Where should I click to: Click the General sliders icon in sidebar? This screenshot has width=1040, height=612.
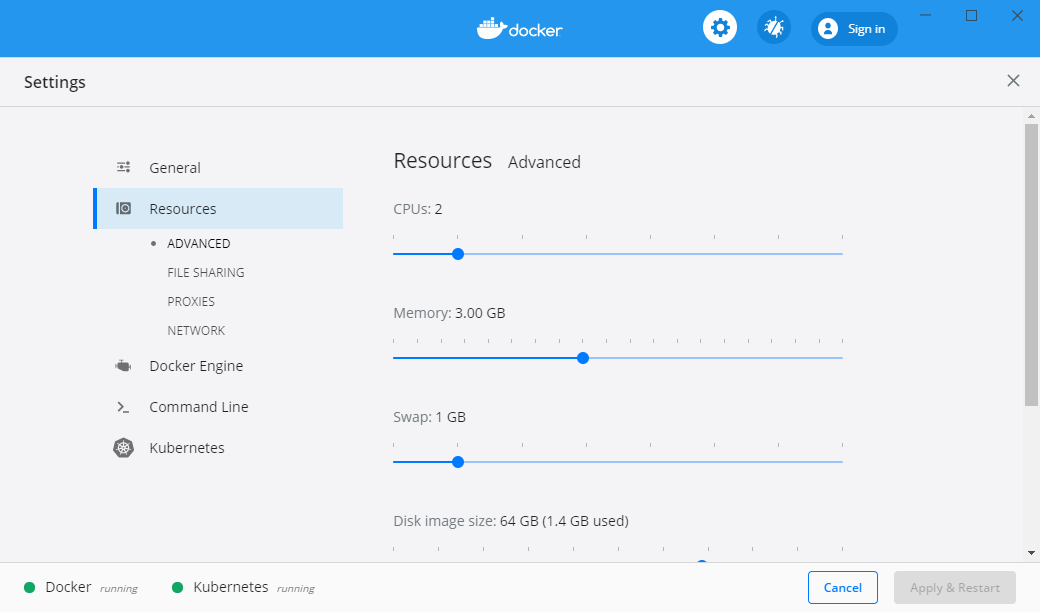pyautogui.click(x=124, y=168)
